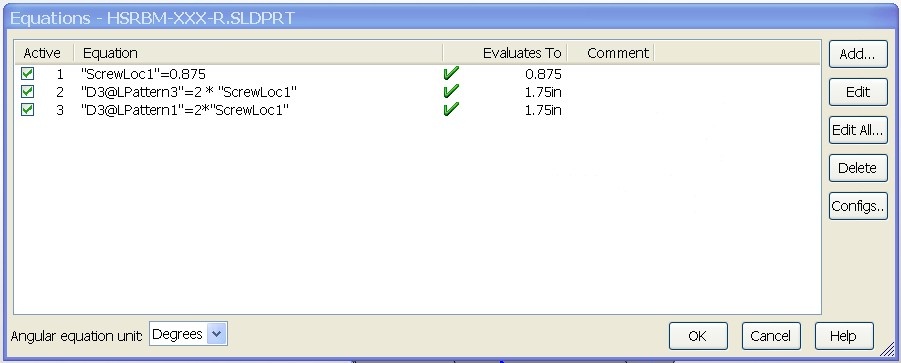Click row number 3 in equation list
The image size is (901, 363).
pos(60,110)
